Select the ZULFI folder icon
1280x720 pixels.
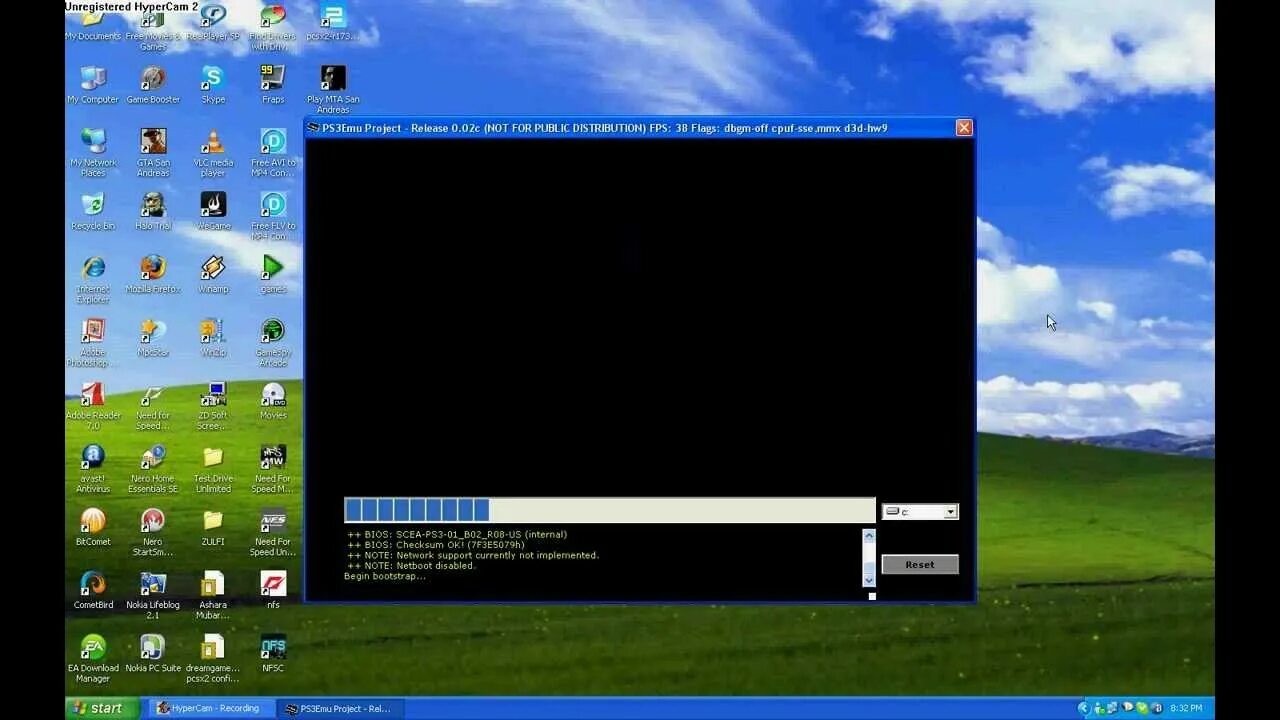213,526
